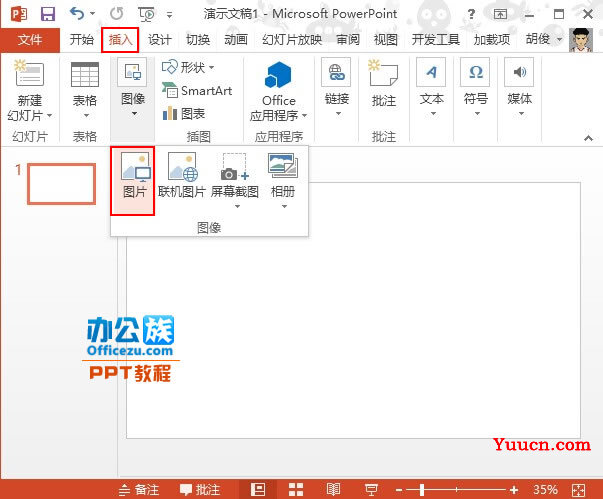Expand the 文本 group
Image resolution: width=603 pixels, height=499 pixels.
point(431,88)
